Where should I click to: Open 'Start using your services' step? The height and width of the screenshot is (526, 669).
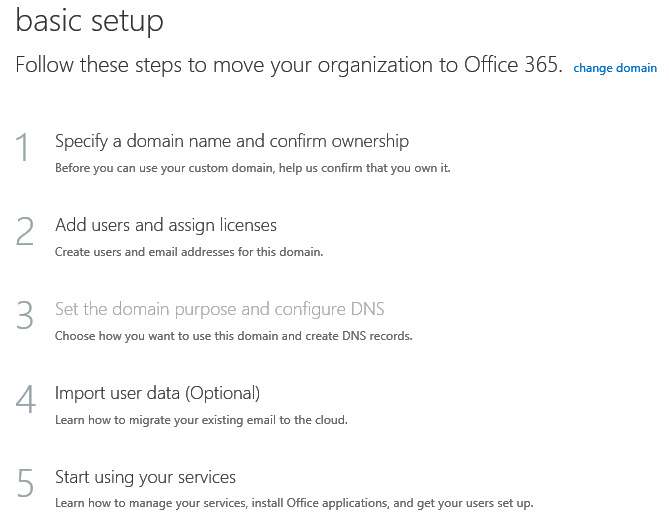click(x=145, y=476)
